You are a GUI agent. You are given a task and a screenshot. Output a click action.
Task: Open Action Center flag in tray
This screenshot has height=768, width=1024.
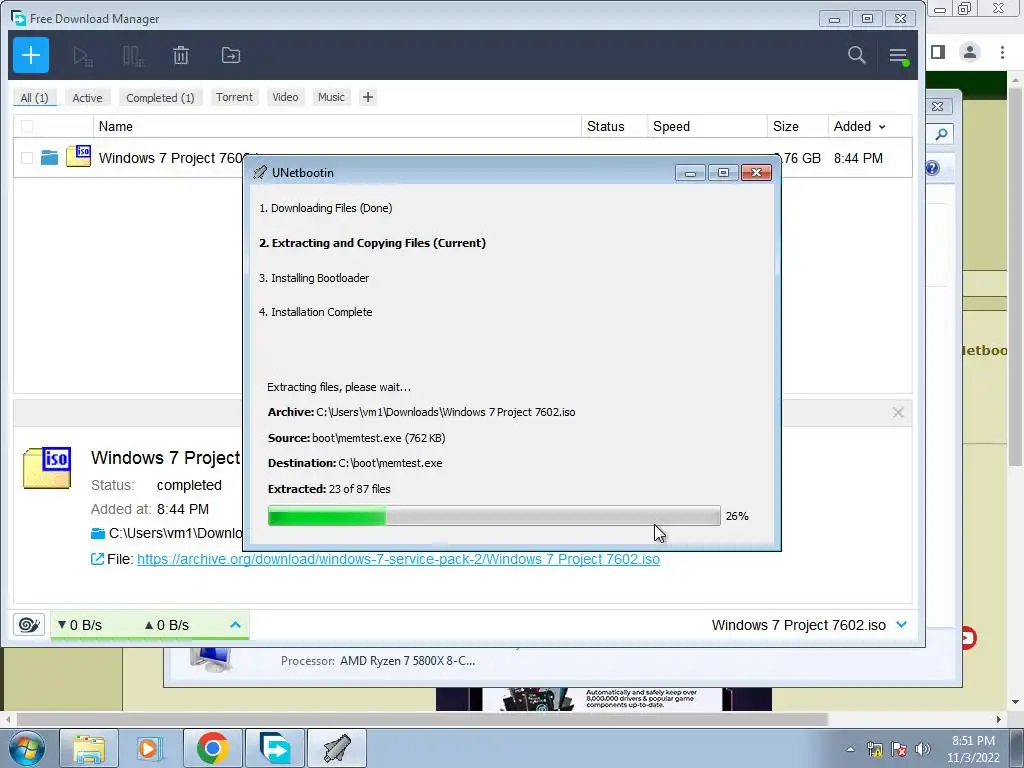click(x=899, y=749)
